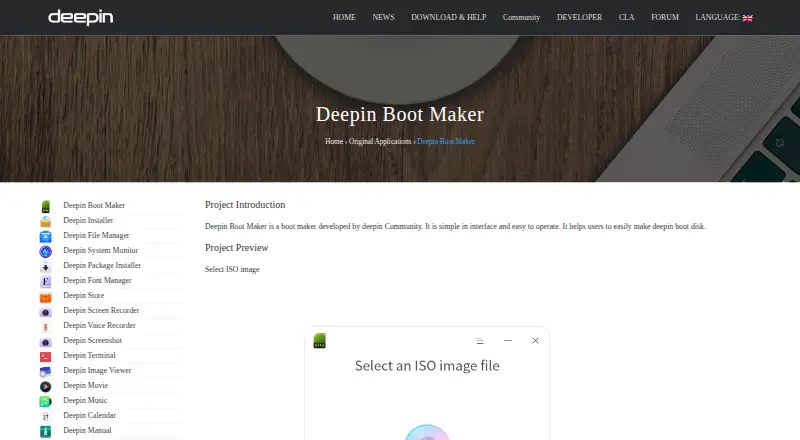Click the Deepin Installer icon
The image size is (800, 440).
point(45,222)
